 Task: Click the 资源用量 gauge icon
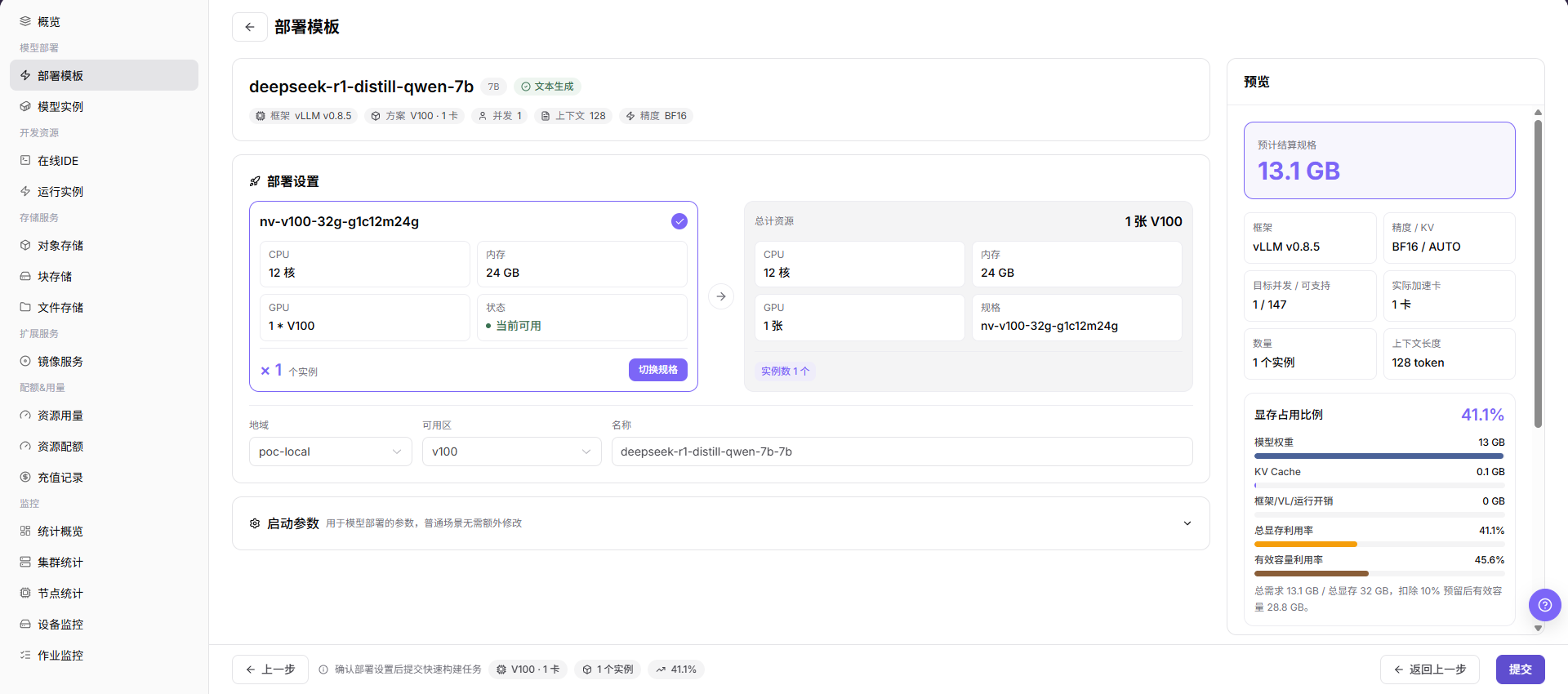point(25,415)
